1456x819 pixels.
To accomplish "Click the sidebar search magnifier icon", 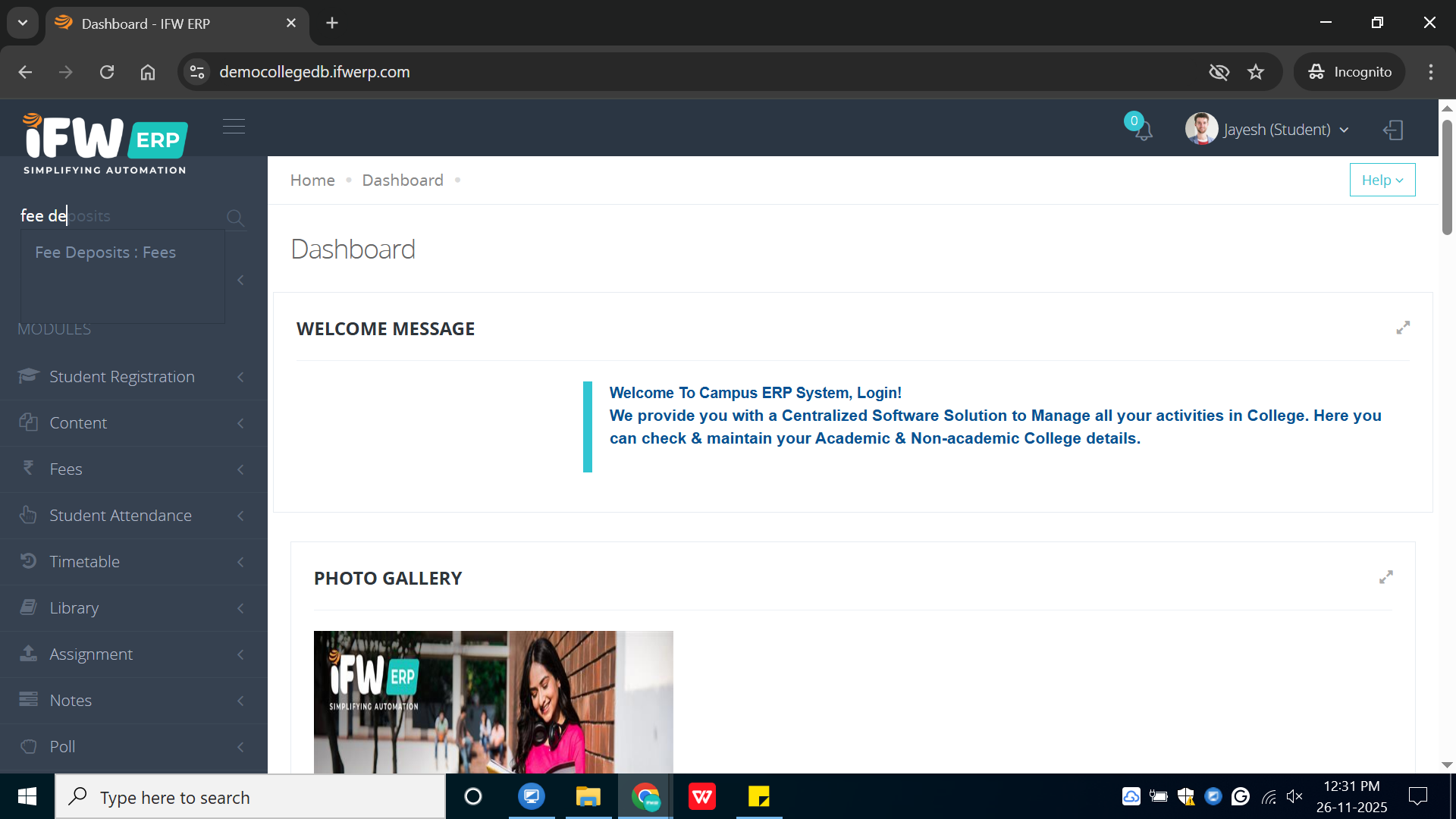I will pyautogui.click(x=235, y=218).
